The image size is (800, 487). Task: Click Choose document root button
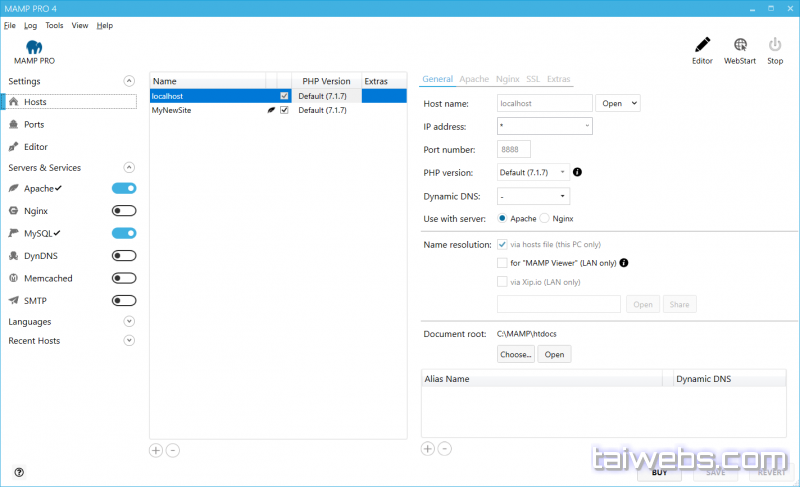516,354
